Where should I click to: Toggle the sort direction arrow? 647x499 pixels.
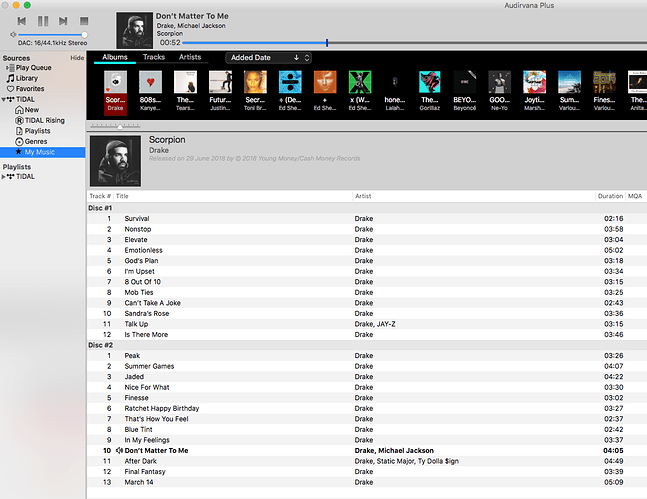coord(296,58)
